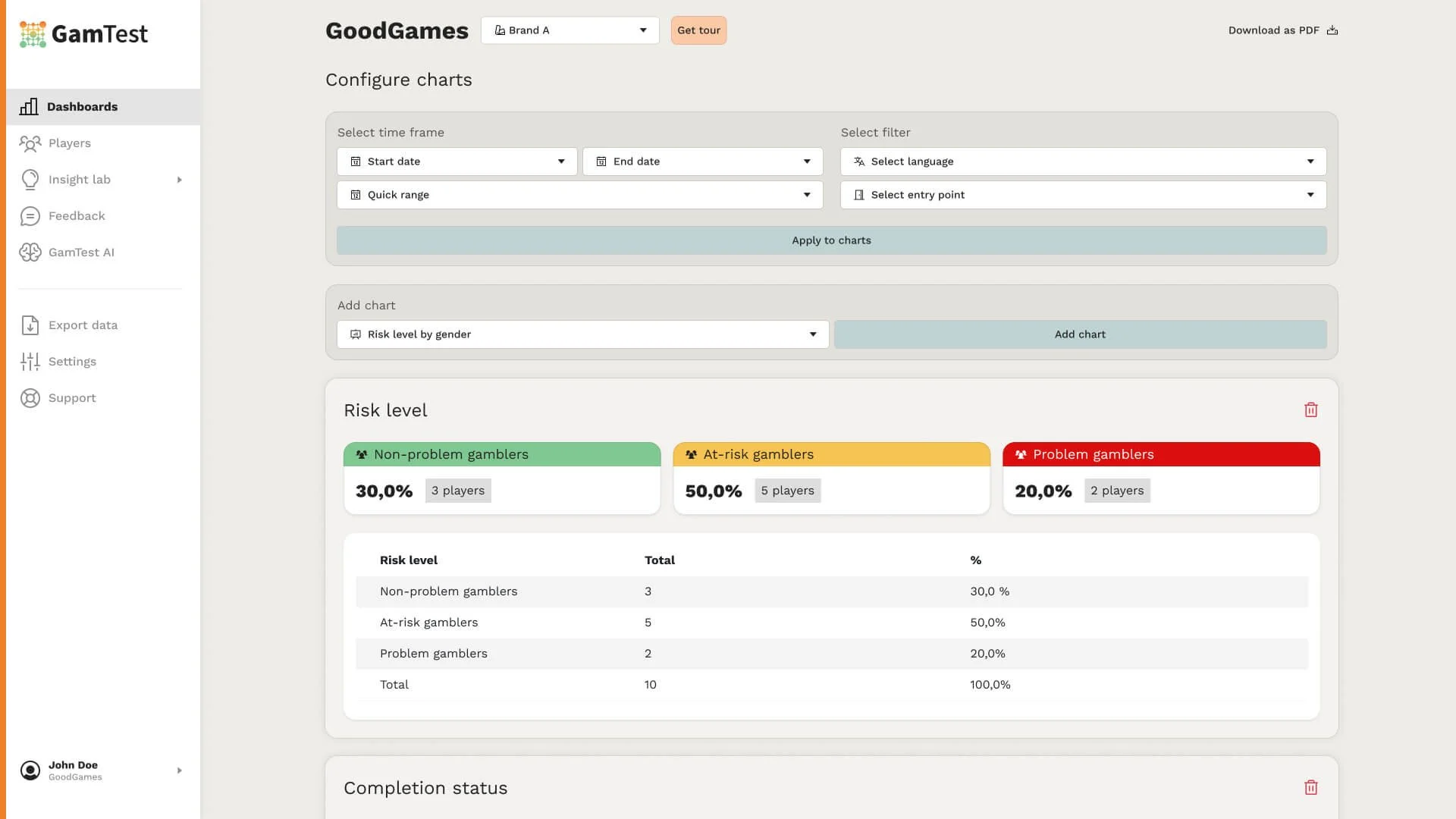Open the Start date dropdown
The width and height of the screenshot is (1456, 819).
pyautogui.click(x=457, y=162)
